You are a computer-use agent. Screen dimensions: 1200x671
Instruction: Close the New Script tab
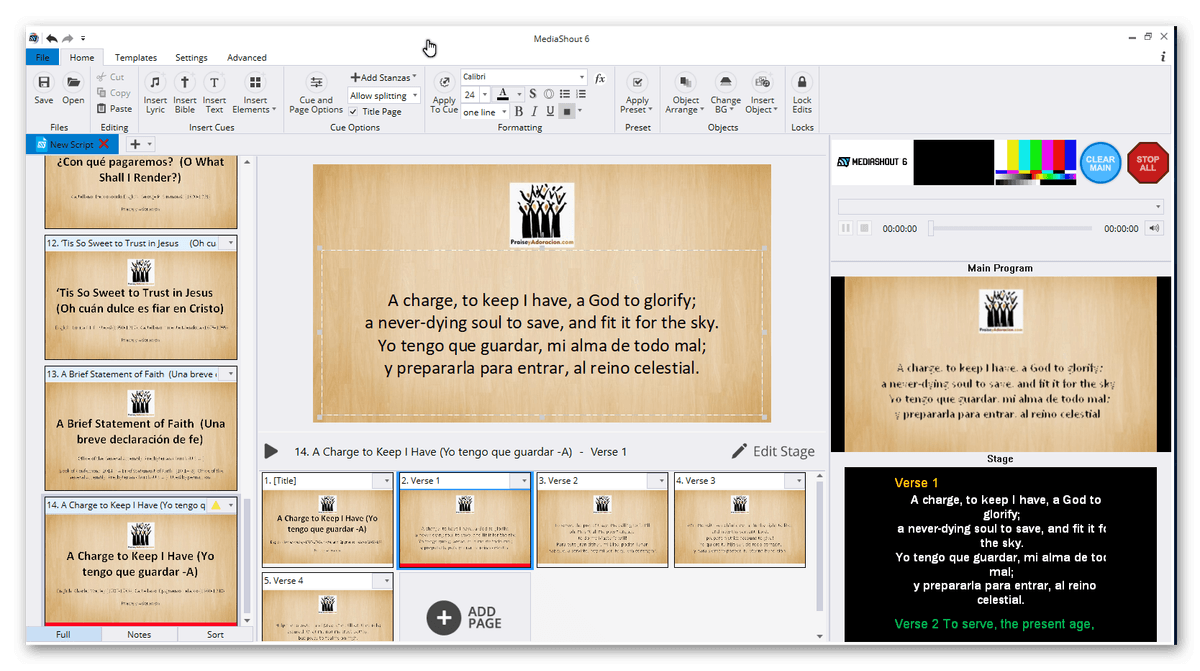coord(104,144)
